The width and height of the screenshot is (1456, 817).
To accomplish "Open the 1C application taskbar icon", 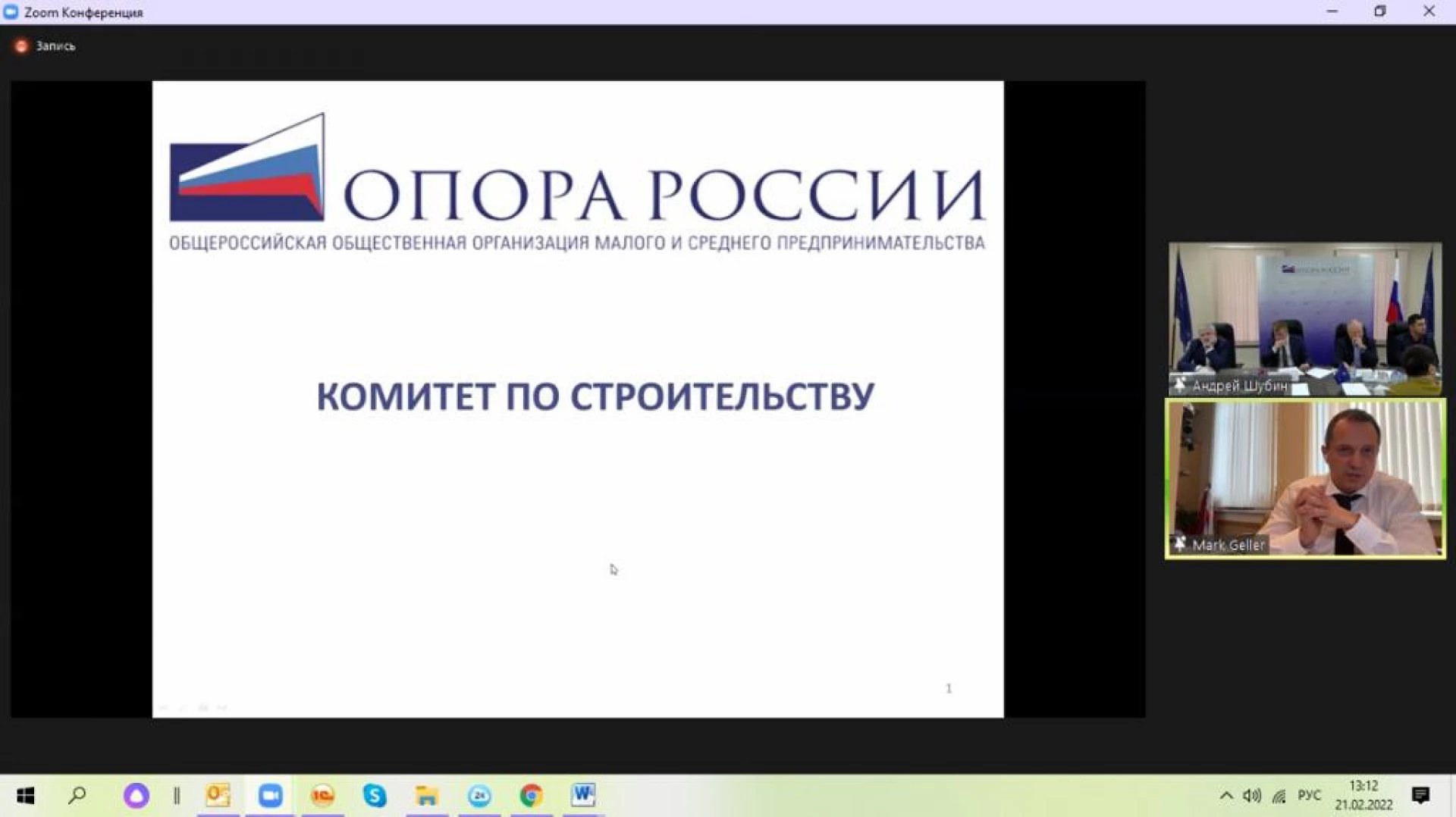I will (323, 795).
